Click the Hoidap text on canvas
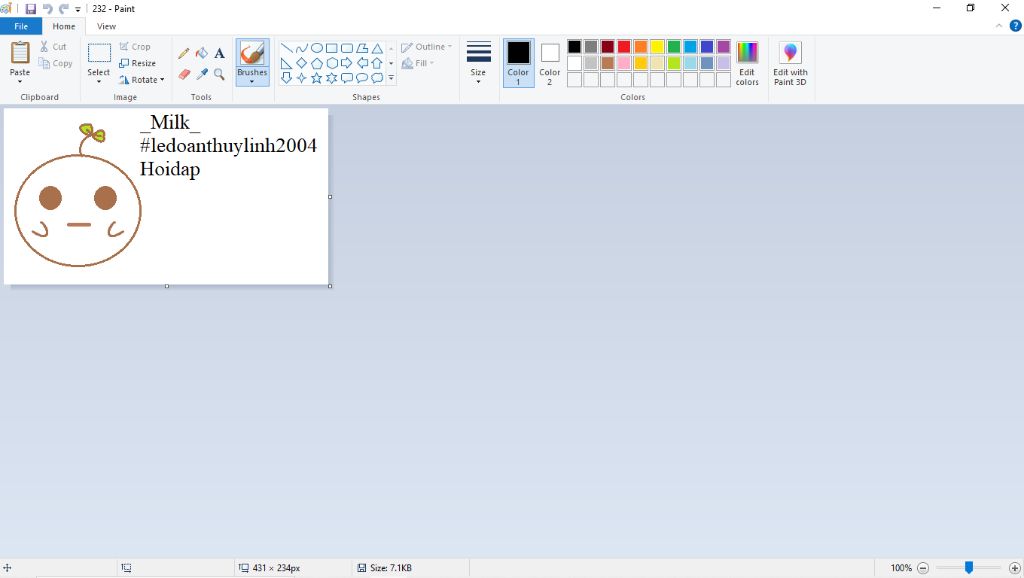Image resolution: width=1024 pixels, height=578 pixels. pyautogui.click(x=170, y=169)
